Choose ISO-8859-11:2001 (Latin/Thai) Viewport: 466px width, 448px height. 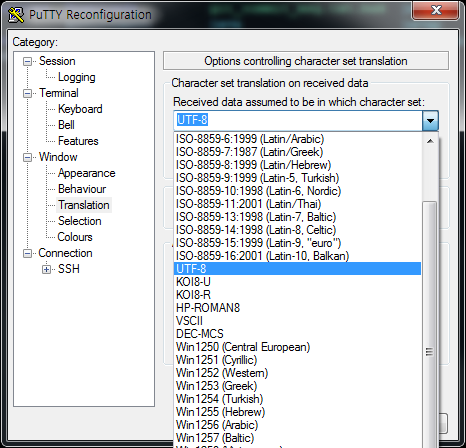pyautogui.click(x=297, y=204)
